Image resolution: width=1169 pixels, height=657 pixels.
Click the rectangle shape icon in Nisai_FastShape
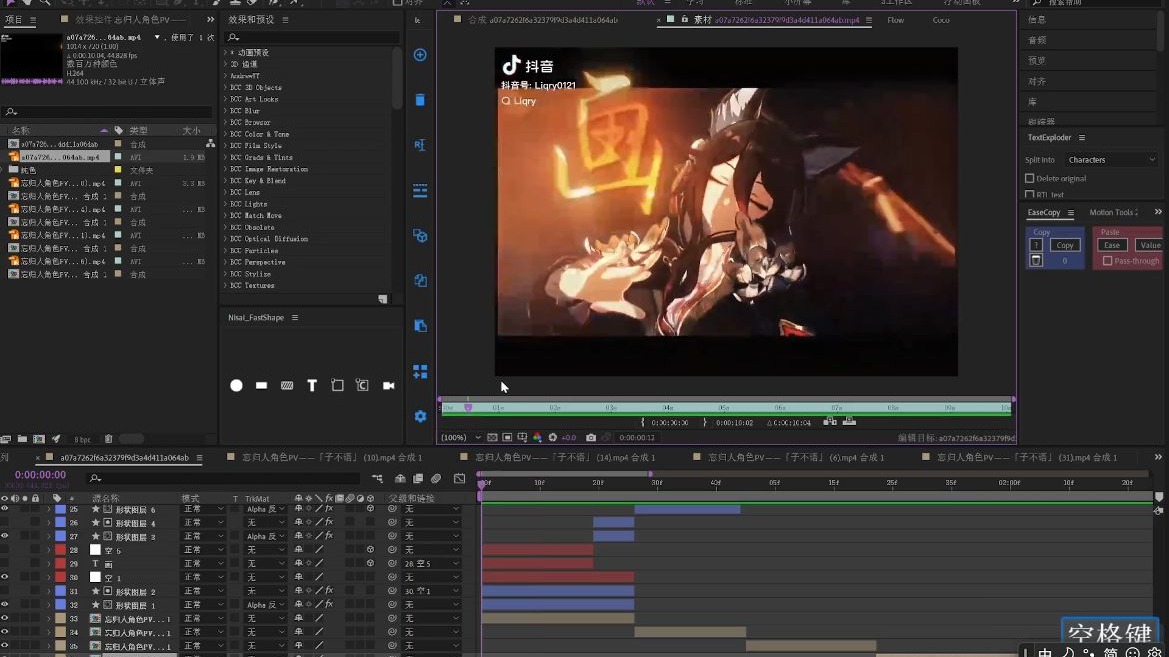click(x=261, y=386)
